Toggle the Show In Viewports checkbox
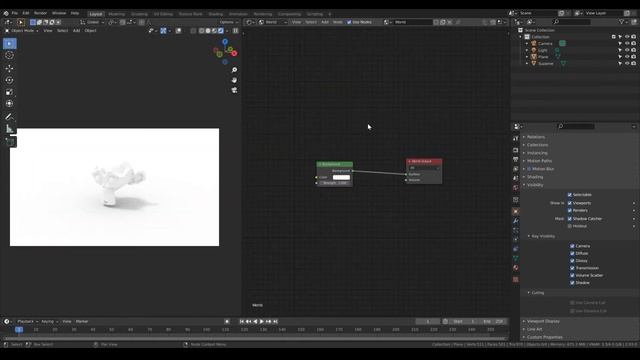 pos(569,203)
